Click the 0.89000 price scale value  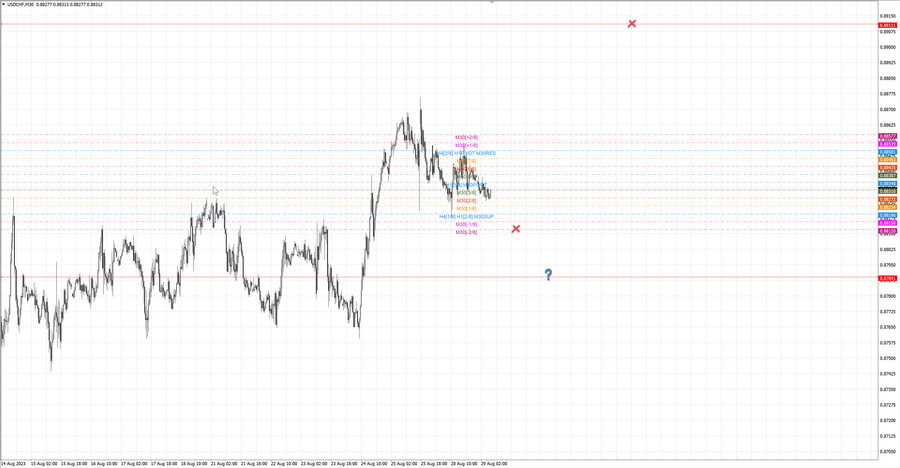(887, 47)
